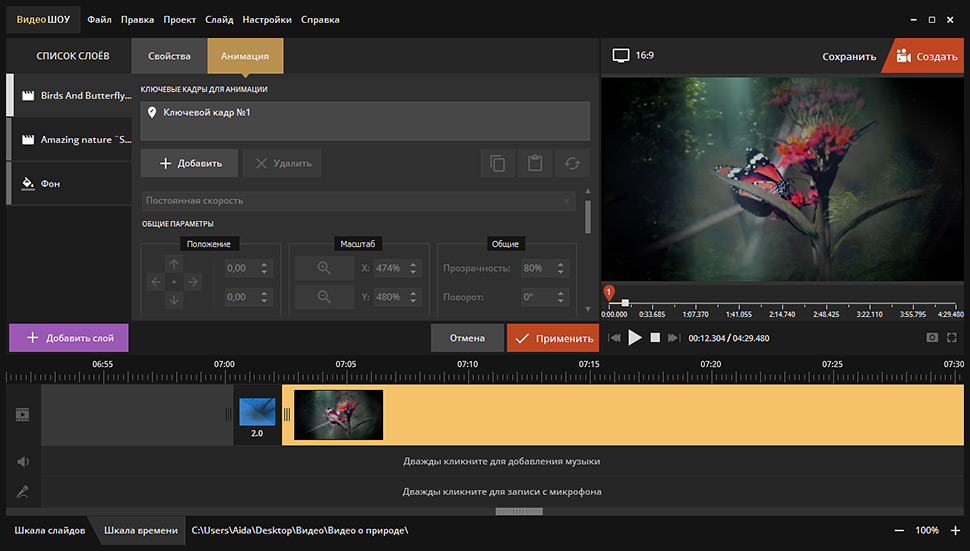Jump to previous frame button
970x551 pixels.
point(614,338)
